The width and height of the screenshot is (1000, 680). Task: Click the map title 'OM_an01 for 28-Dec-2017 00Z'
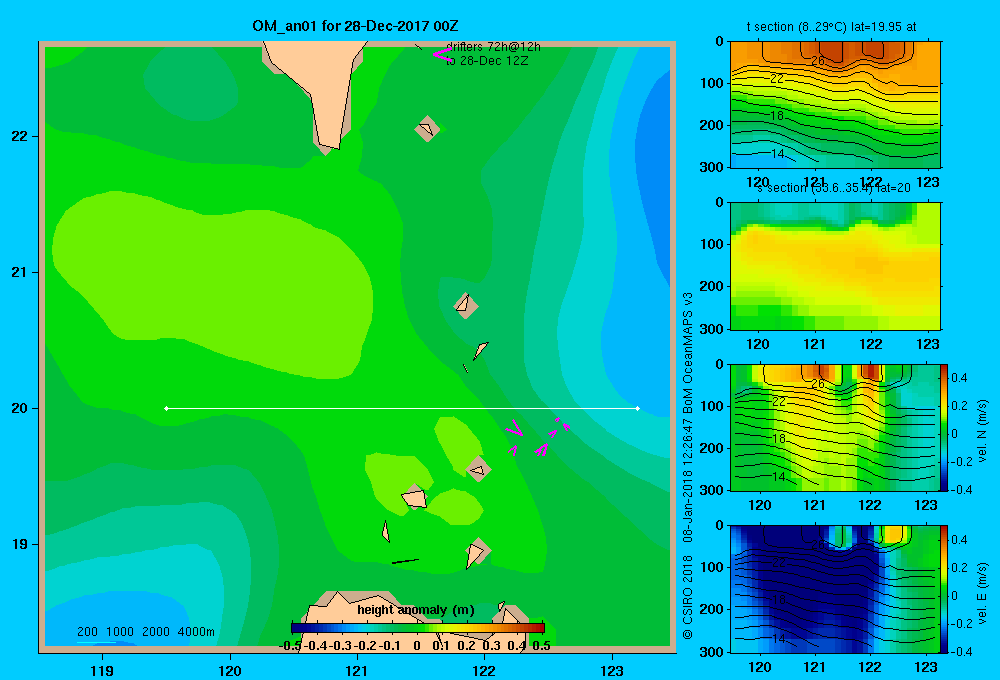(x=355, y=26)
